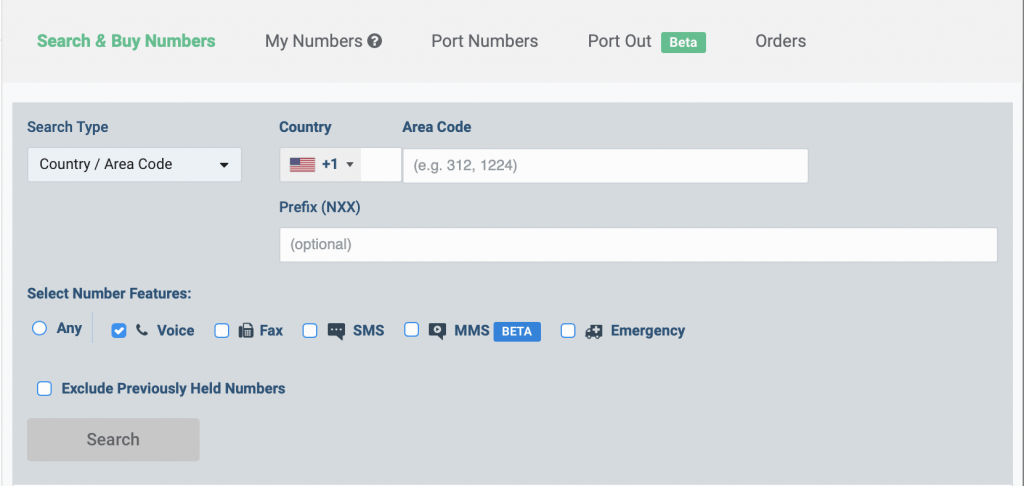Uncheck the Voice feature checkbox

click(x=119, y=331)
